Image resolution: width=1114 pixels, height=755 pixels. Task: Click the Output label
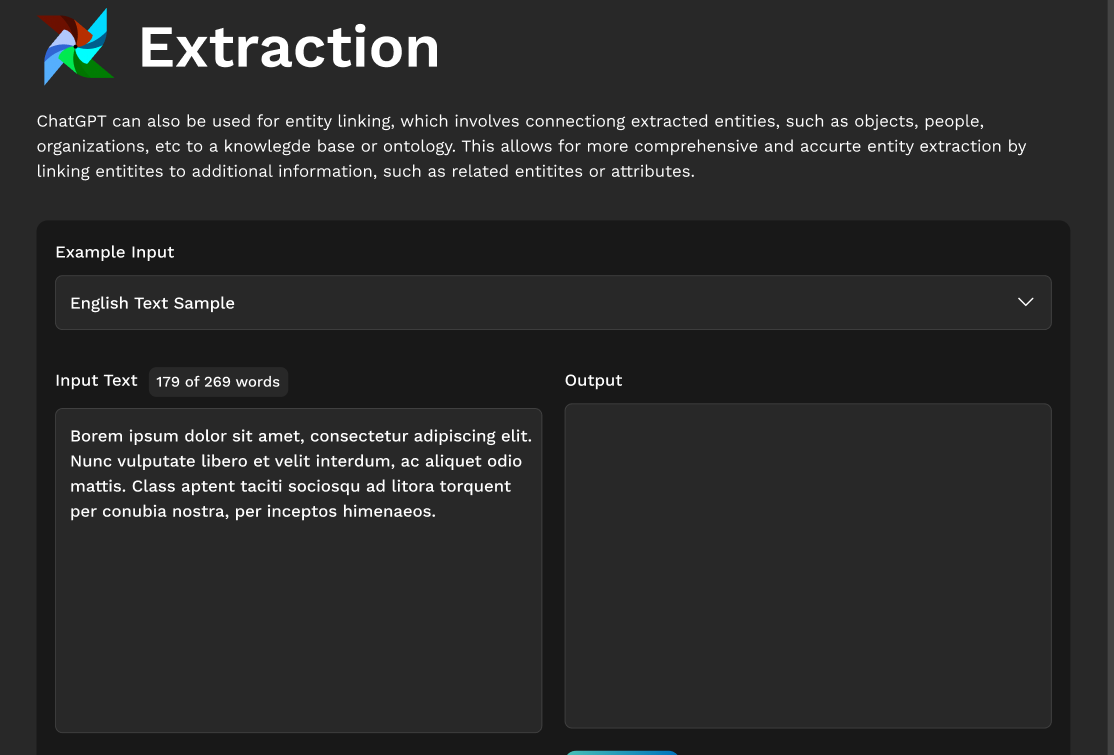point(593,380)
